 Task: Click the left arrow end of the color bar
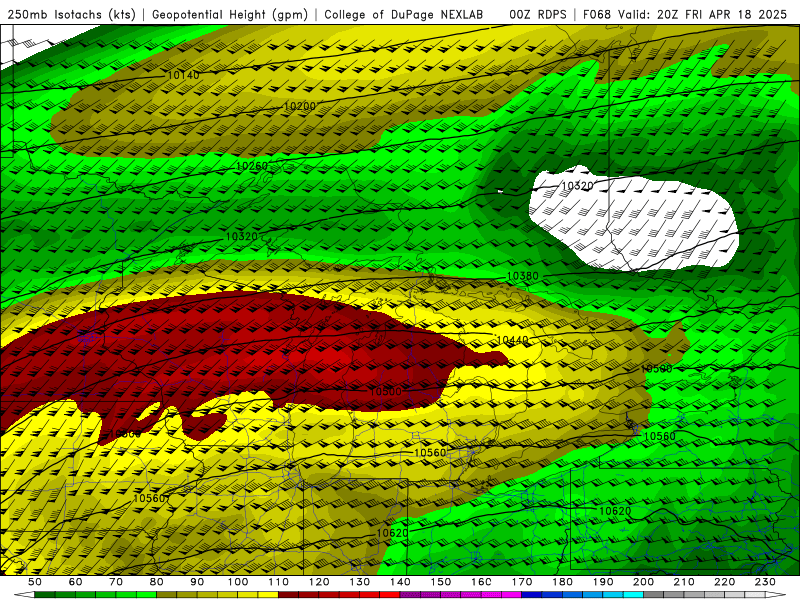(x=24, y=595)
